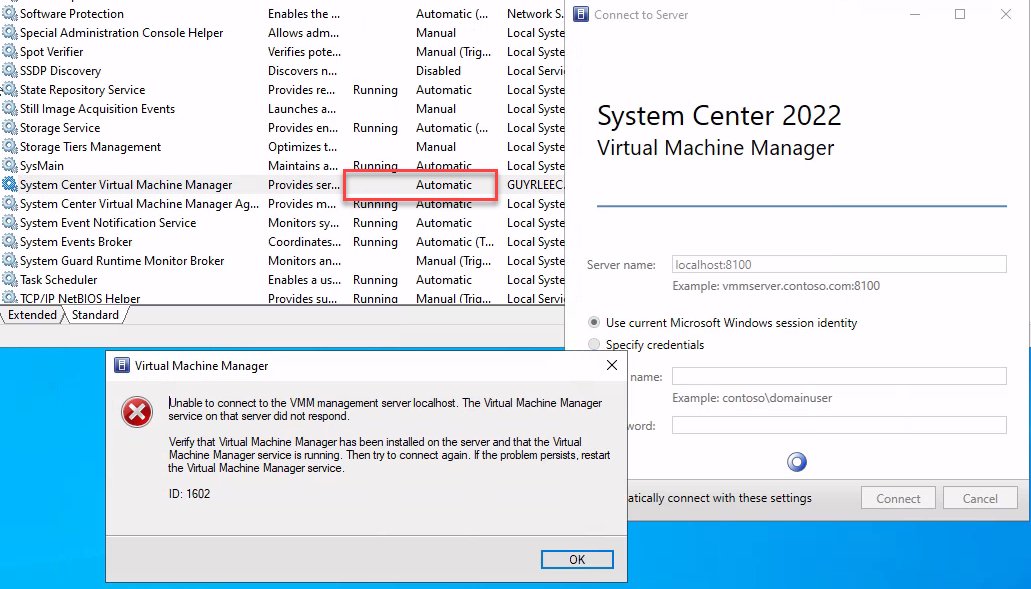Click gear icon for System Guard Runtime Monitor Broker
This screenshot has width=1031, height=589.
tap(10, 262)
